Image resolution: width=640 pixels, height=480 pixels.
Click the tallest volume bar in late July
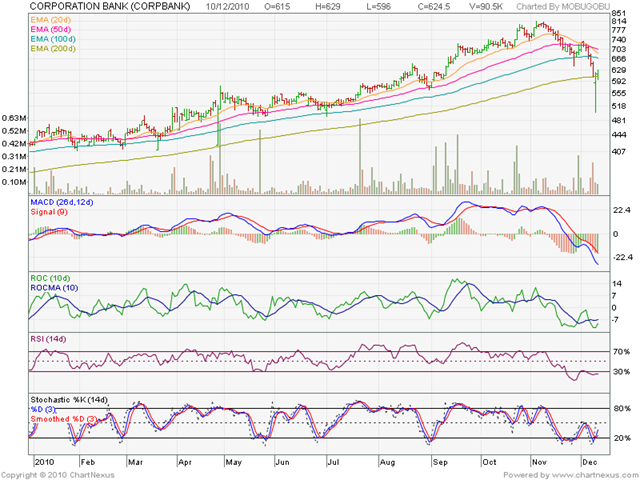point(360,156)
